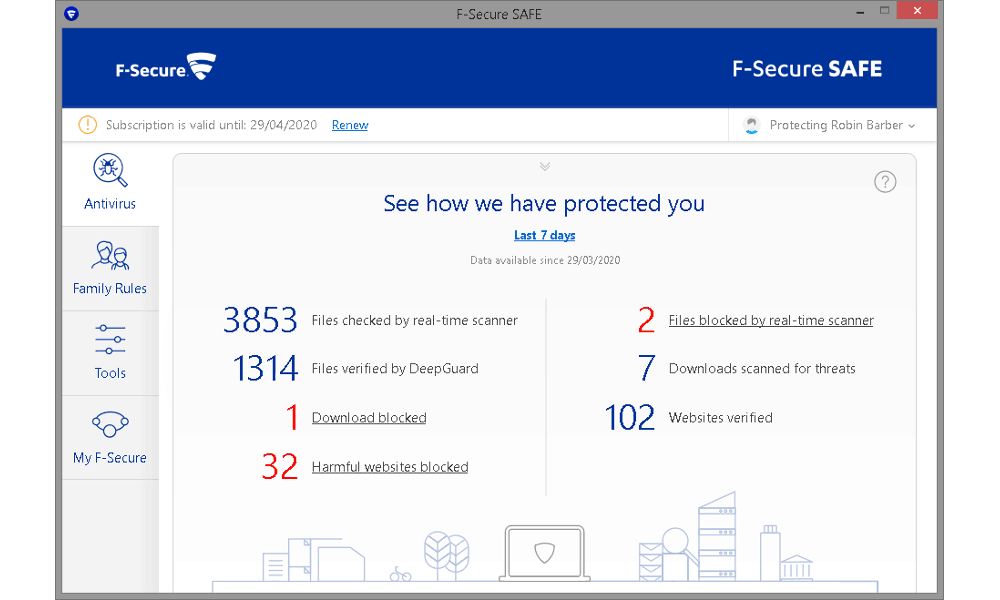Click the laptop shield illustration
The height and width of the screenshot is (600, 1000).
(x=544, y=553)
